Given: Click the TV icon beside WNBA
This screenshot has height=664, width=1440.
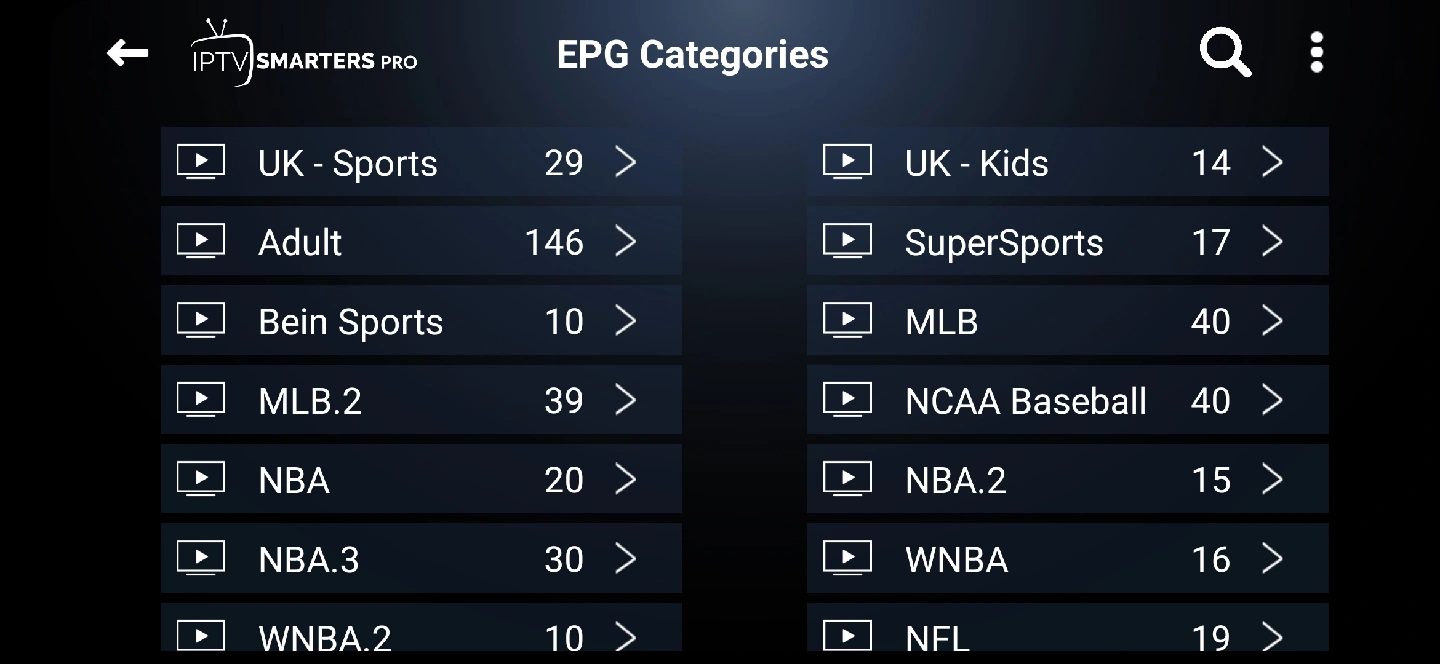Looking at the screenshot, I should (x=847, y=559).
